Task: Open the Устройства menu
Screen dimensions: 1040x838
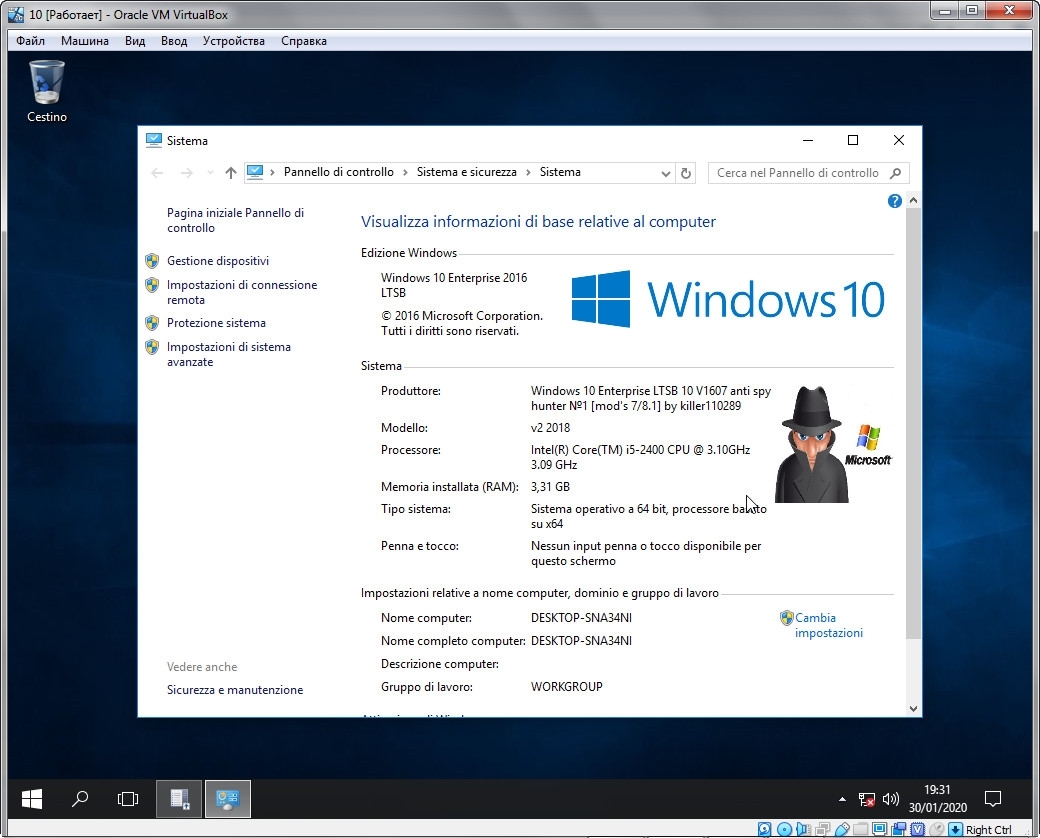Action: 233,41
